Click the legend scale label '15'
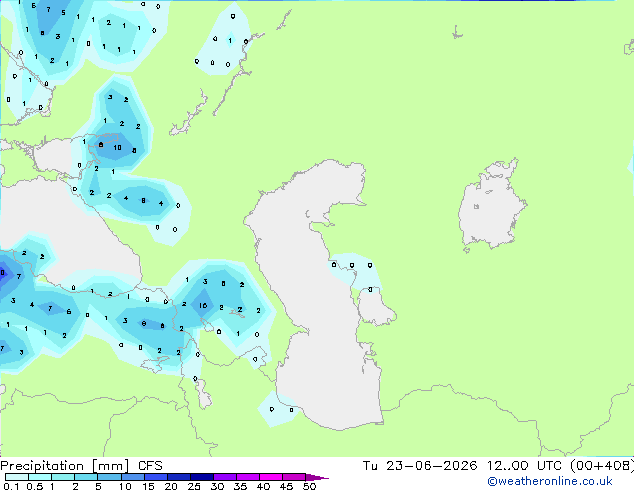Image resolution: width=634 pixels, height=490 pixels. (x=148, y=486)
